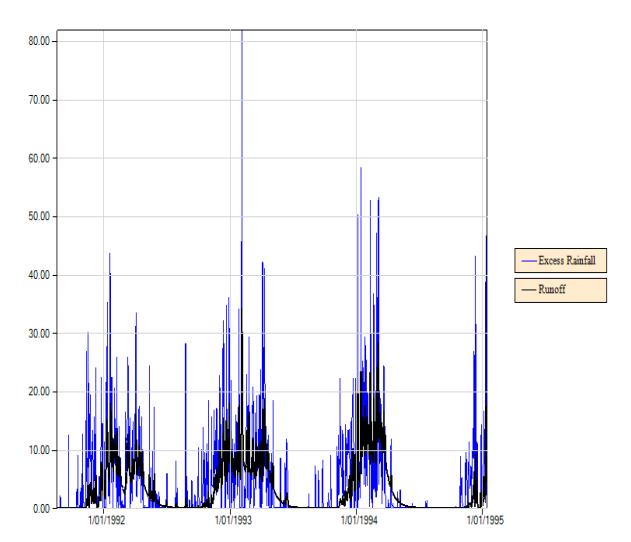Screen dimensions: 631x542
Task: Click the 1/01/1994 x-axis label
Action: coord(359,520)
